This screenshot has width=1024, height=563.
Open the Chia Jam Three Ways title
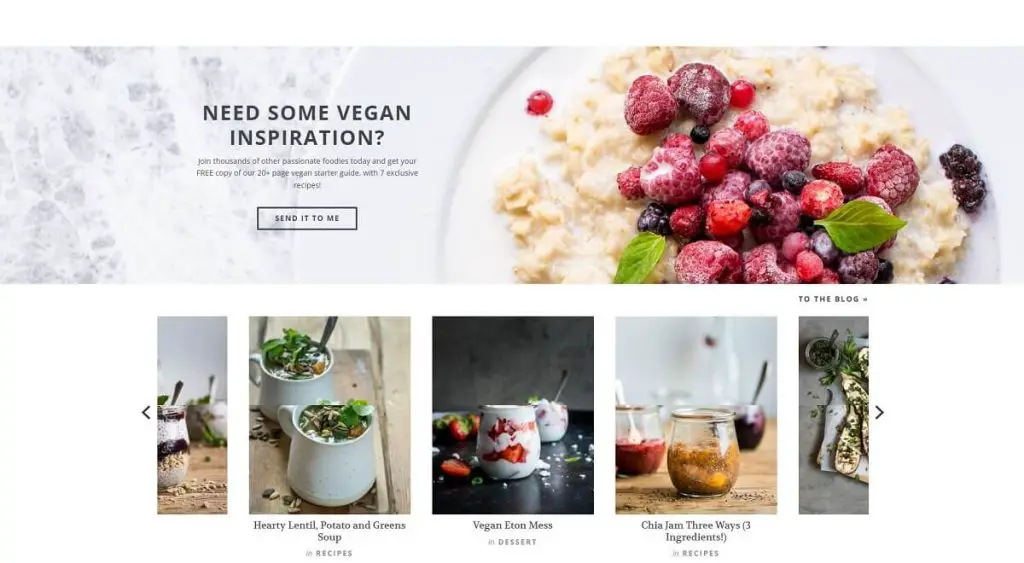click(x=696, y=531)
